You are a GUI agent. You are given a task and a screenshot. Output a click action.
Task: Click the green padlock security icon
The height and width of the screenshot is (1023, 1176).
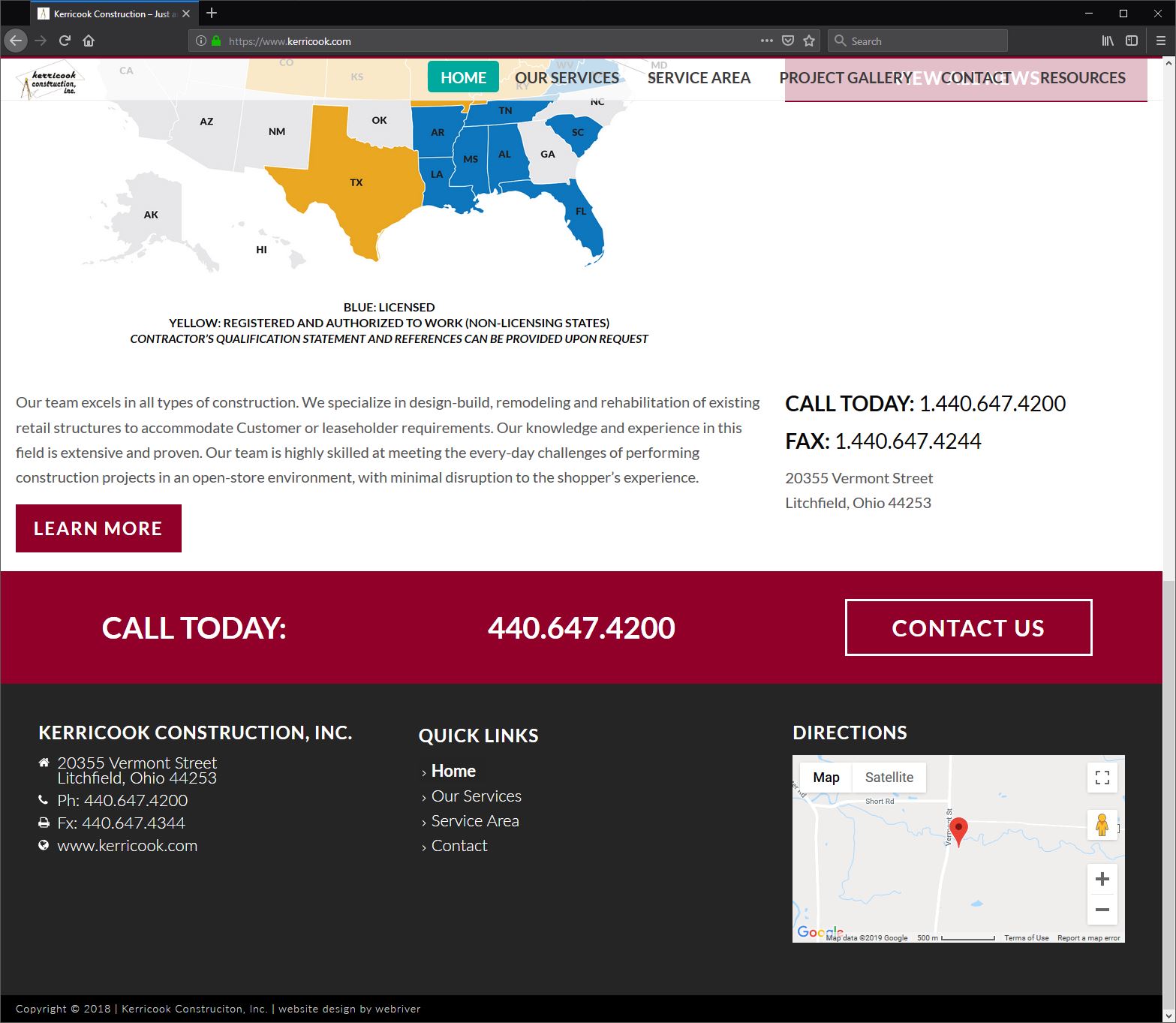tap(216, 41)
